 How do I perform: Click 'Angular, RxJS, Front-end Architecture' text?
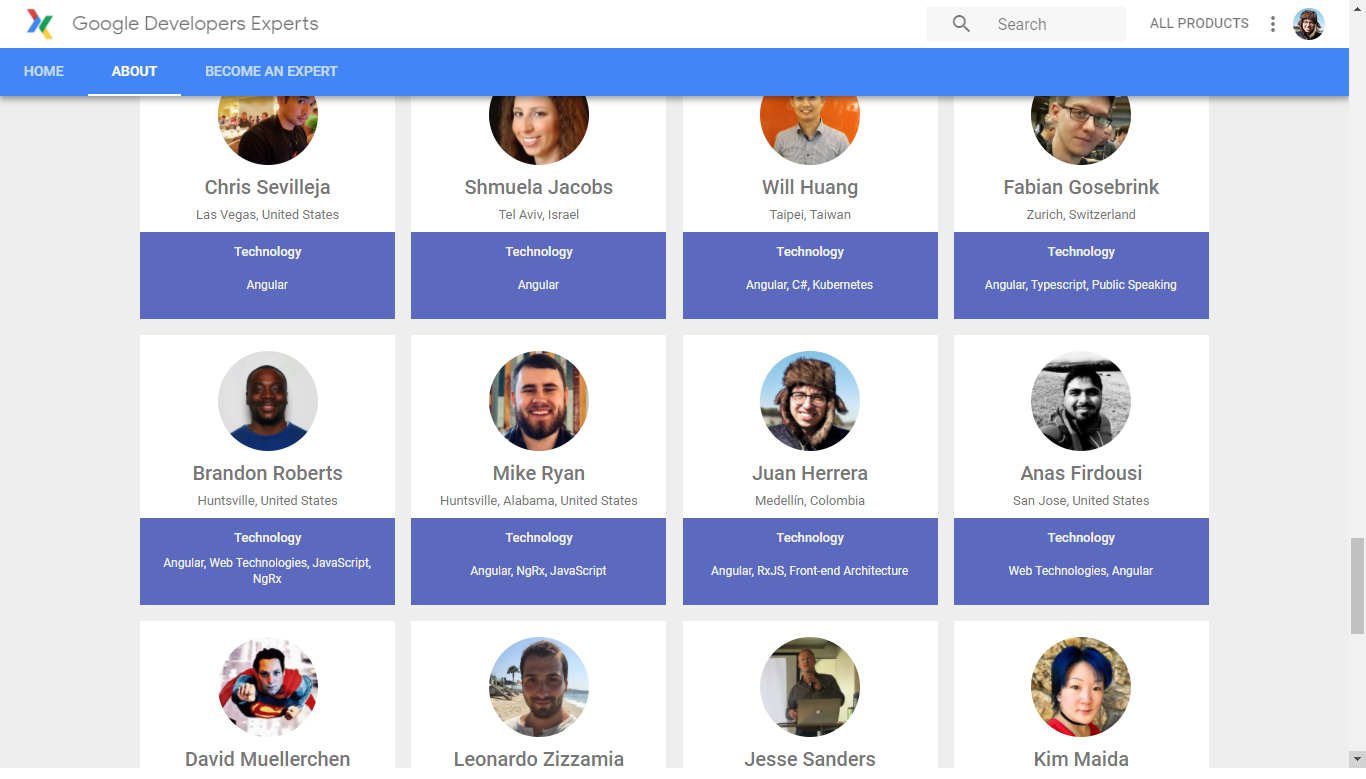(x=810, y=571)
